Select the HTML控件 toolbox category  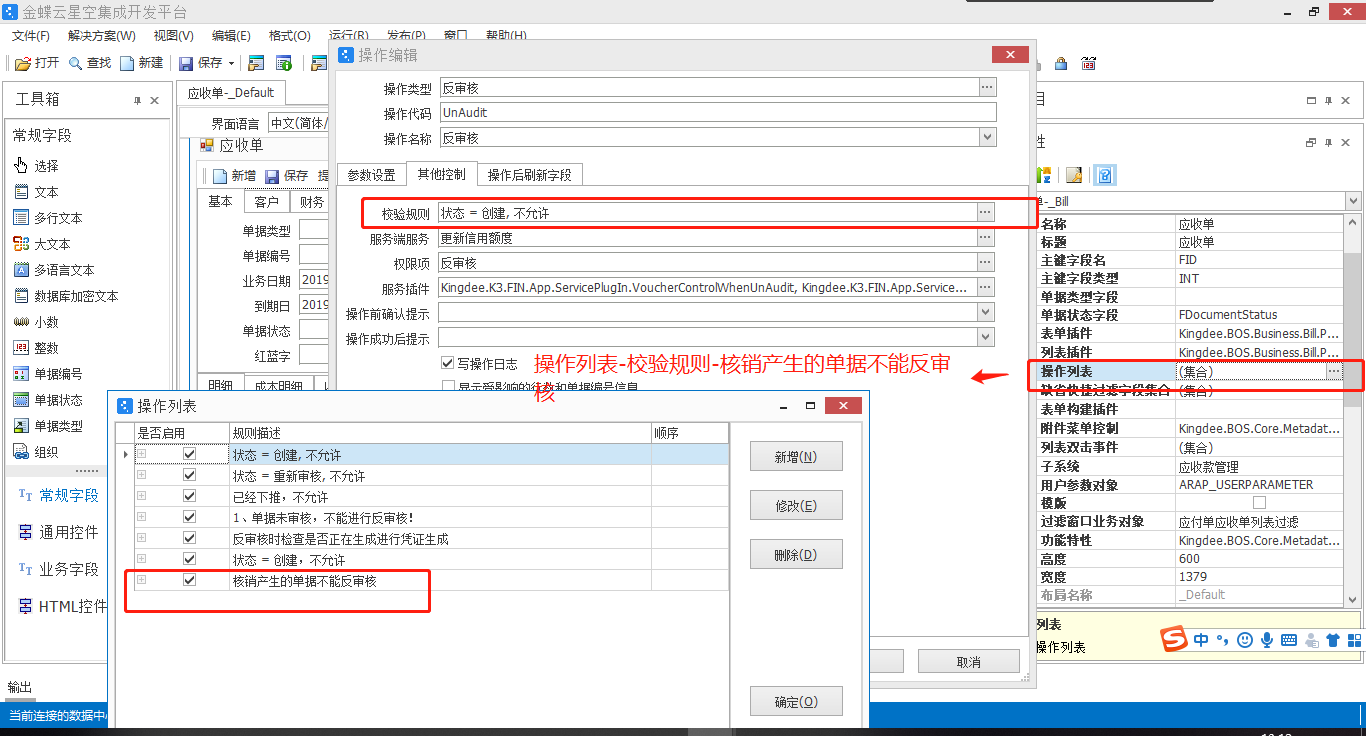point(61,606)
